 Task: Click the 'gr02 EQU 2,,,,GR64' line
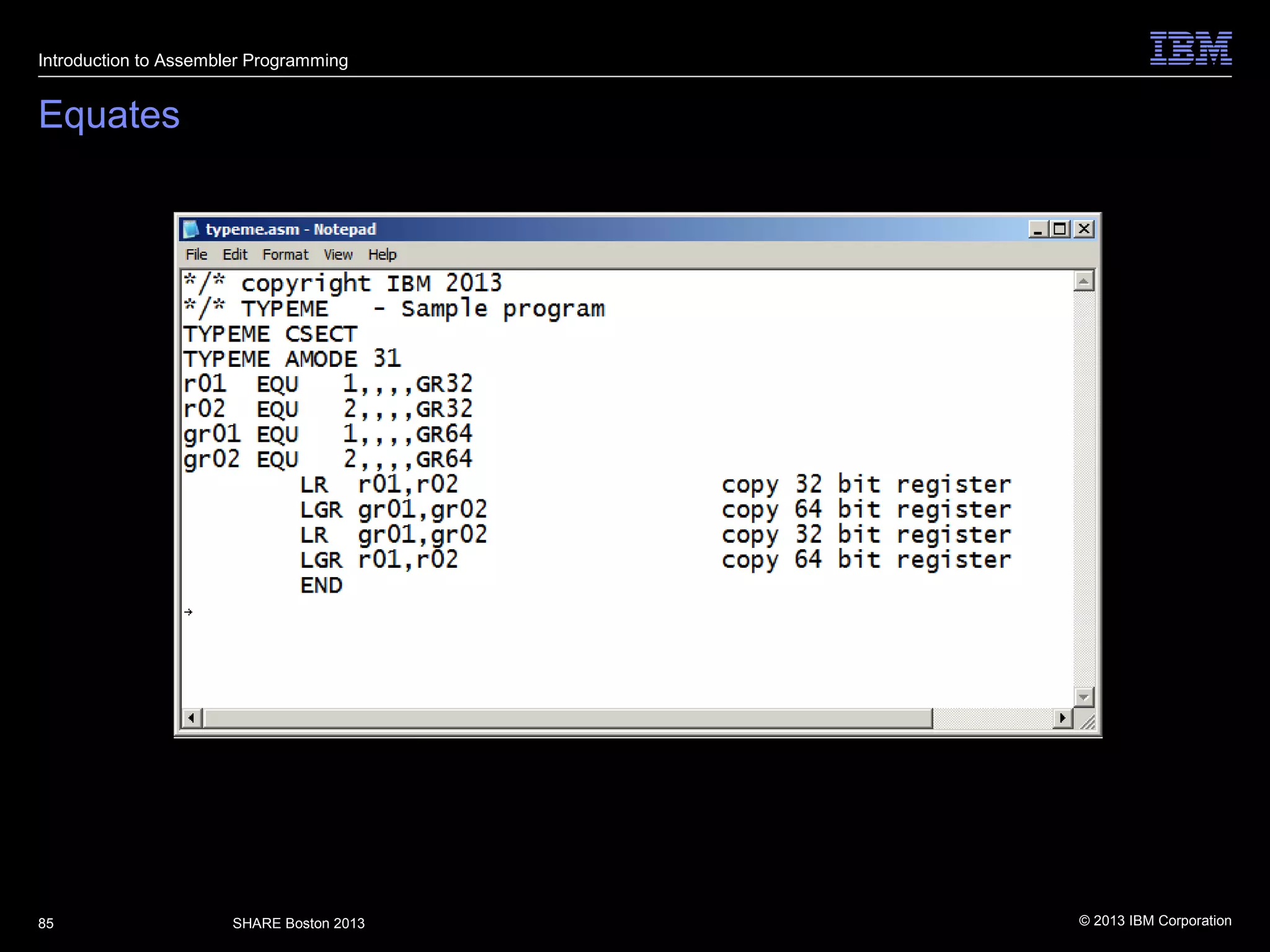328,460
